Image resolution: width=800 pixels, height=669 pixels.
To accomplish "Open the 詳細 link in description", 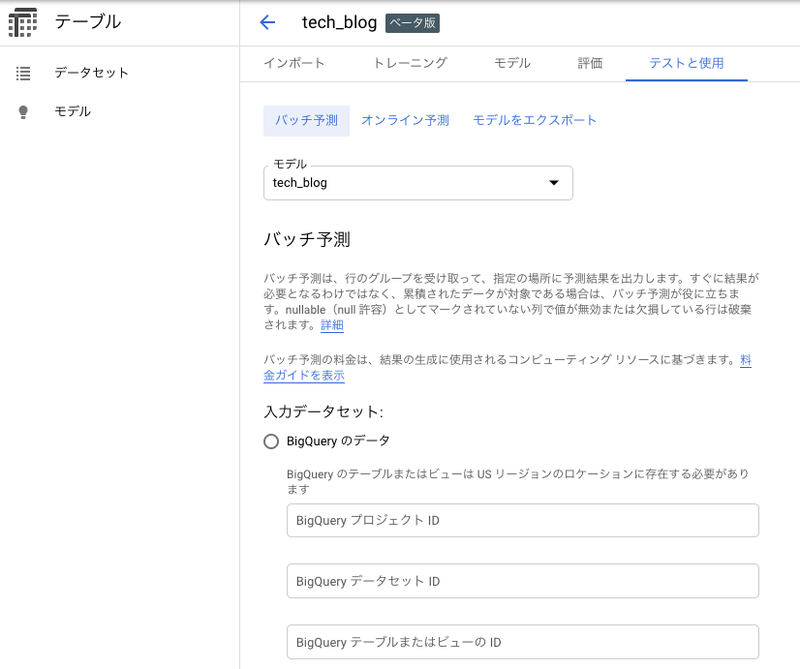I will 331,325.
